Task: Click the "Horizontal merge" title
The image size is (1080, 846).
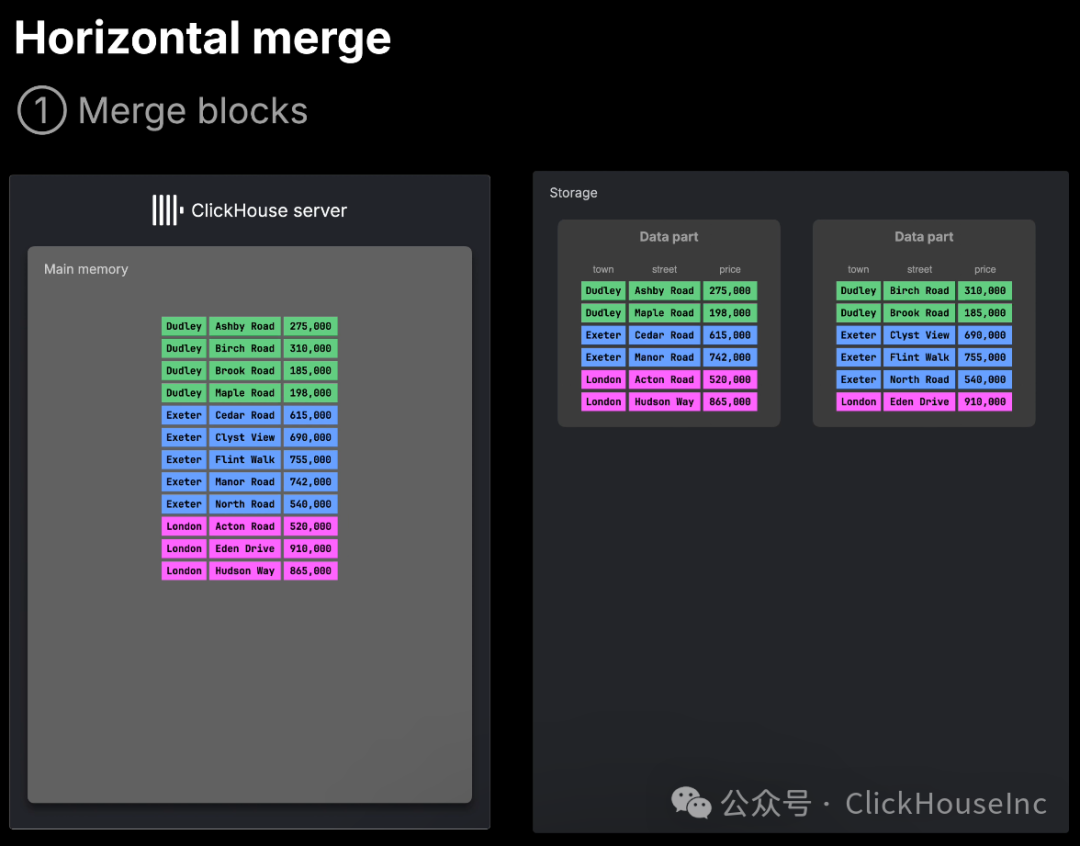Action: coord(202,38)
